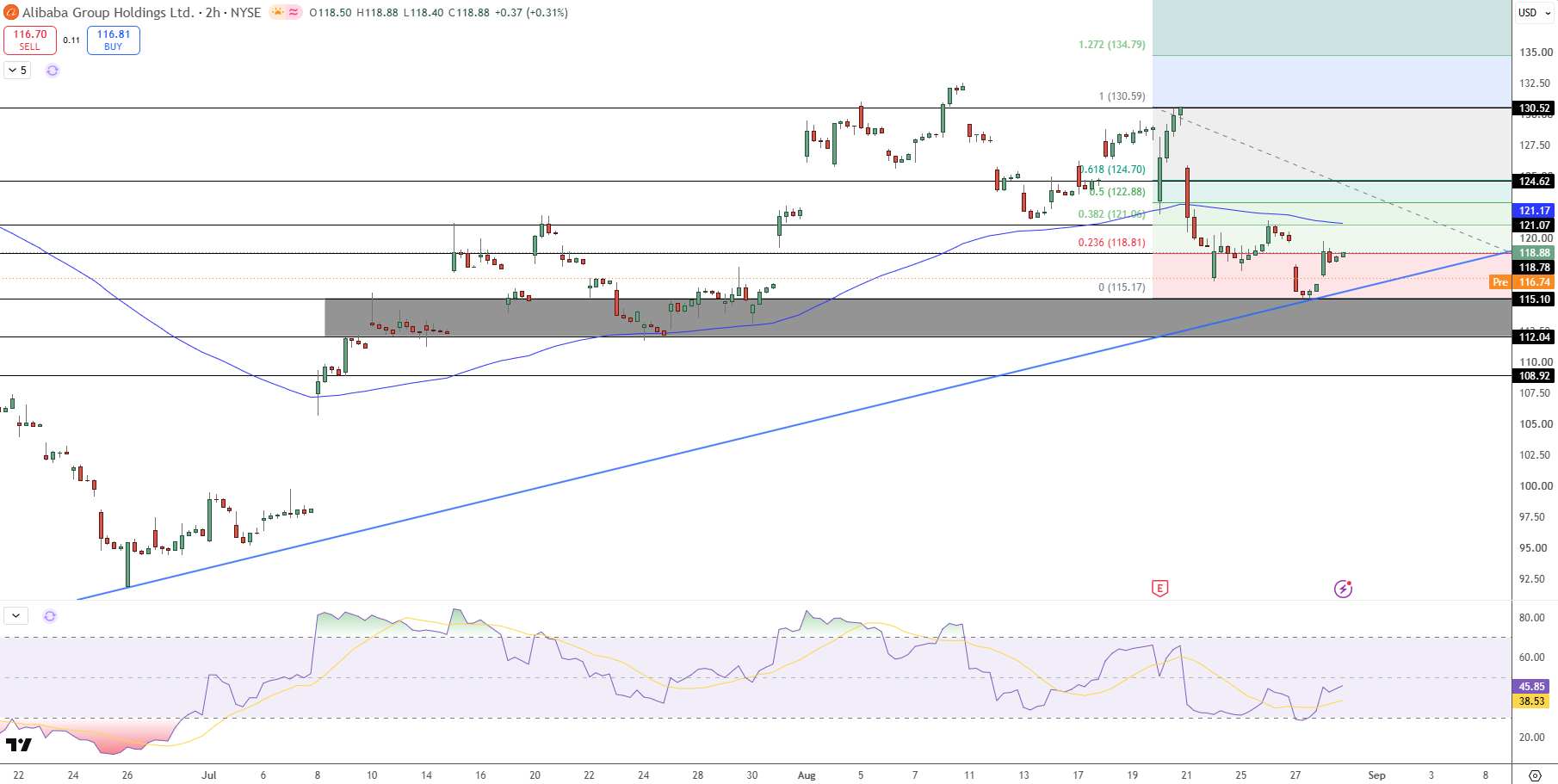Click the orange Pre 116.74 label
1558x784 pixels.
(x=1522, y=282)
